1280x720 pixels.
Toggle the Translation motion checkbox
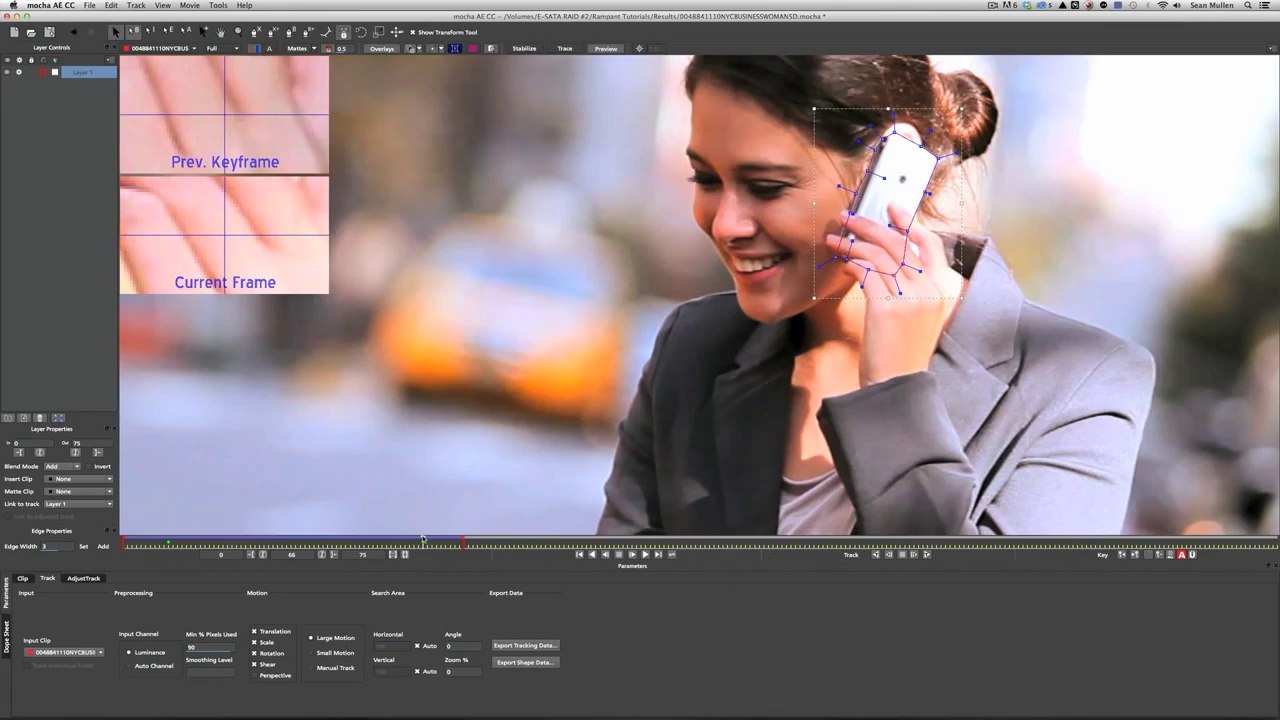pos(254,631)
